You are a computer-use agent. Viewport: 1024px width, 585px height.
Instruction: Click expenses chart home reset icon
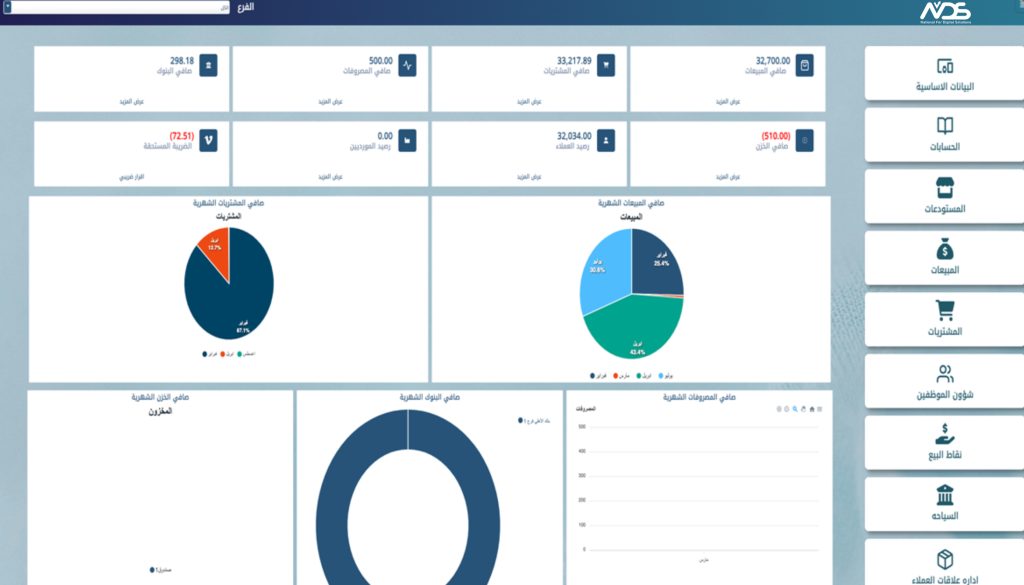[812, 409]
